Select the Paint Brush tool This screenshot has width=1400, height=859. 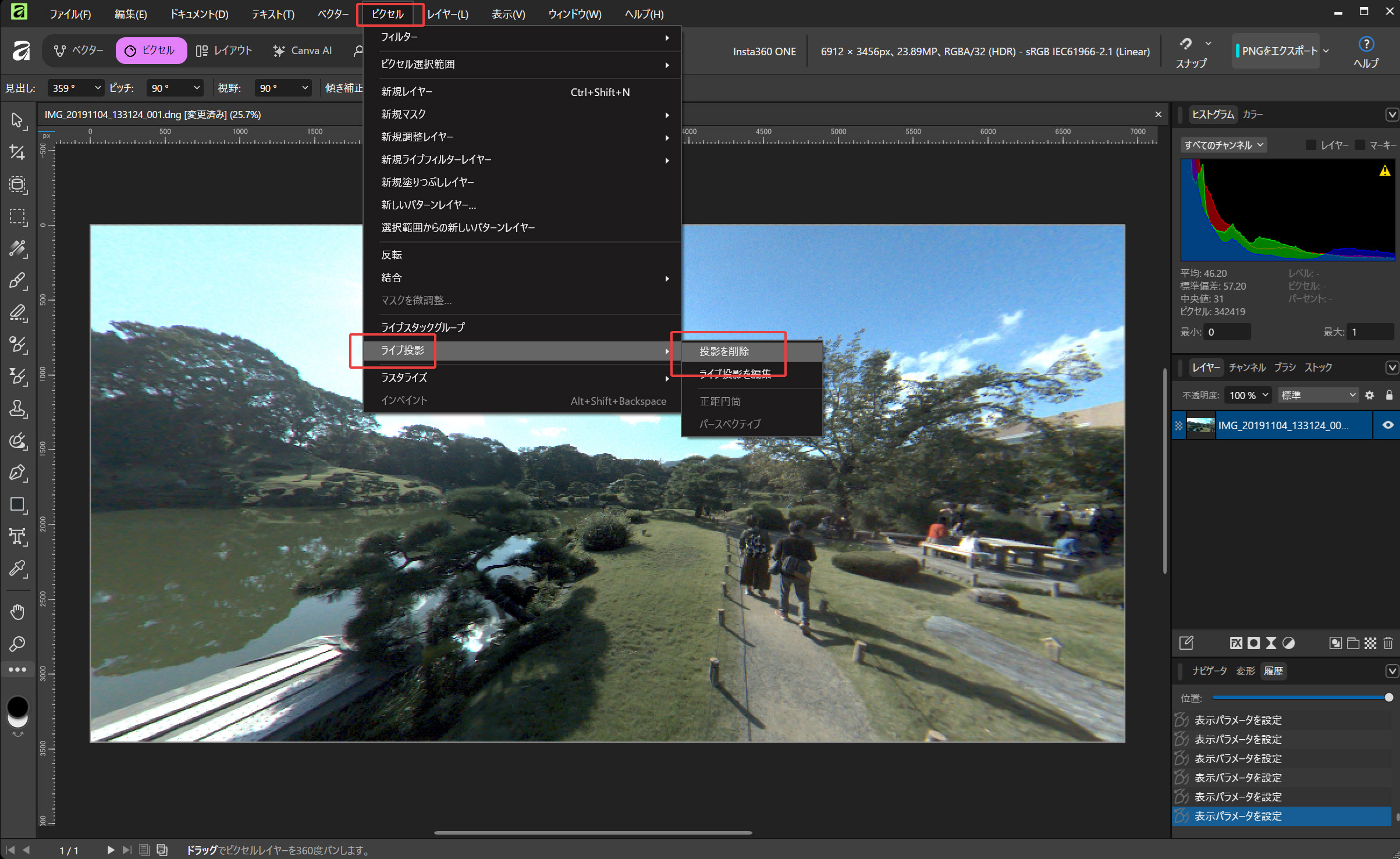click(x=17, y=281)
